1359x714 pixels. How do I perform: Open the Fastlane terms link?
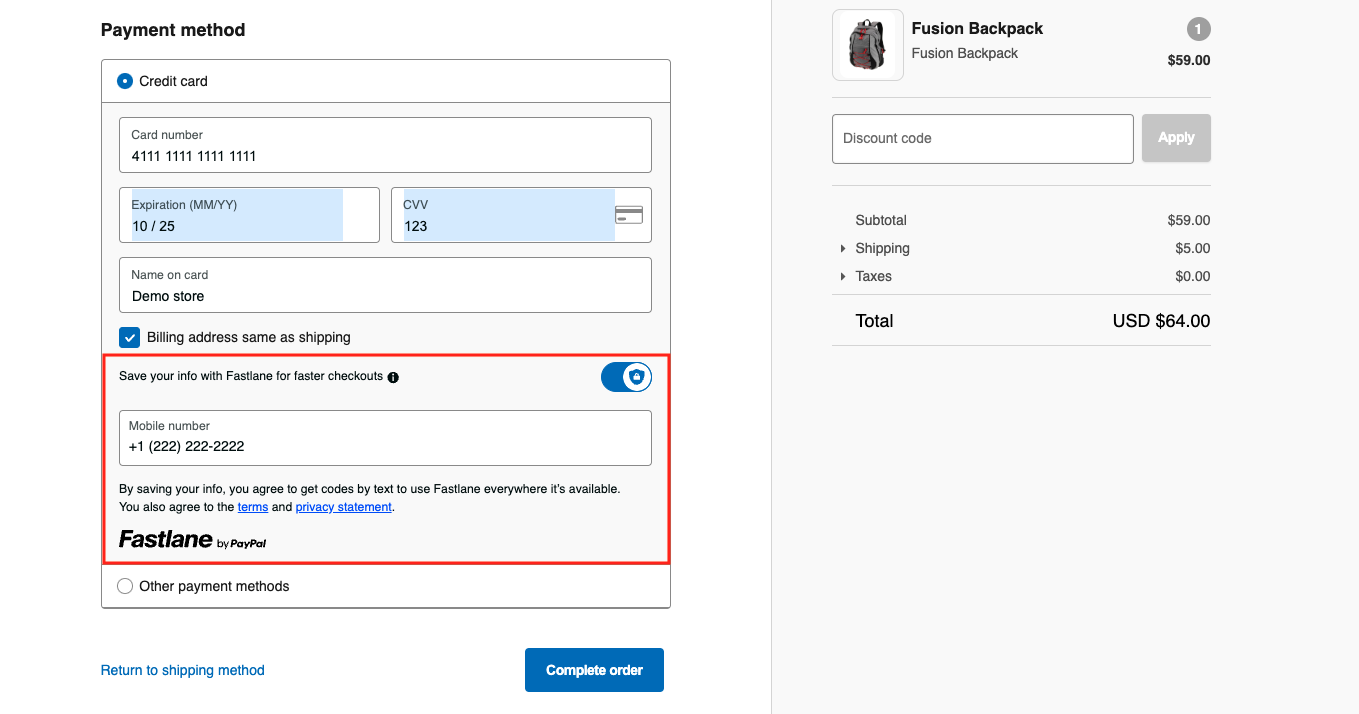point(253,506)
